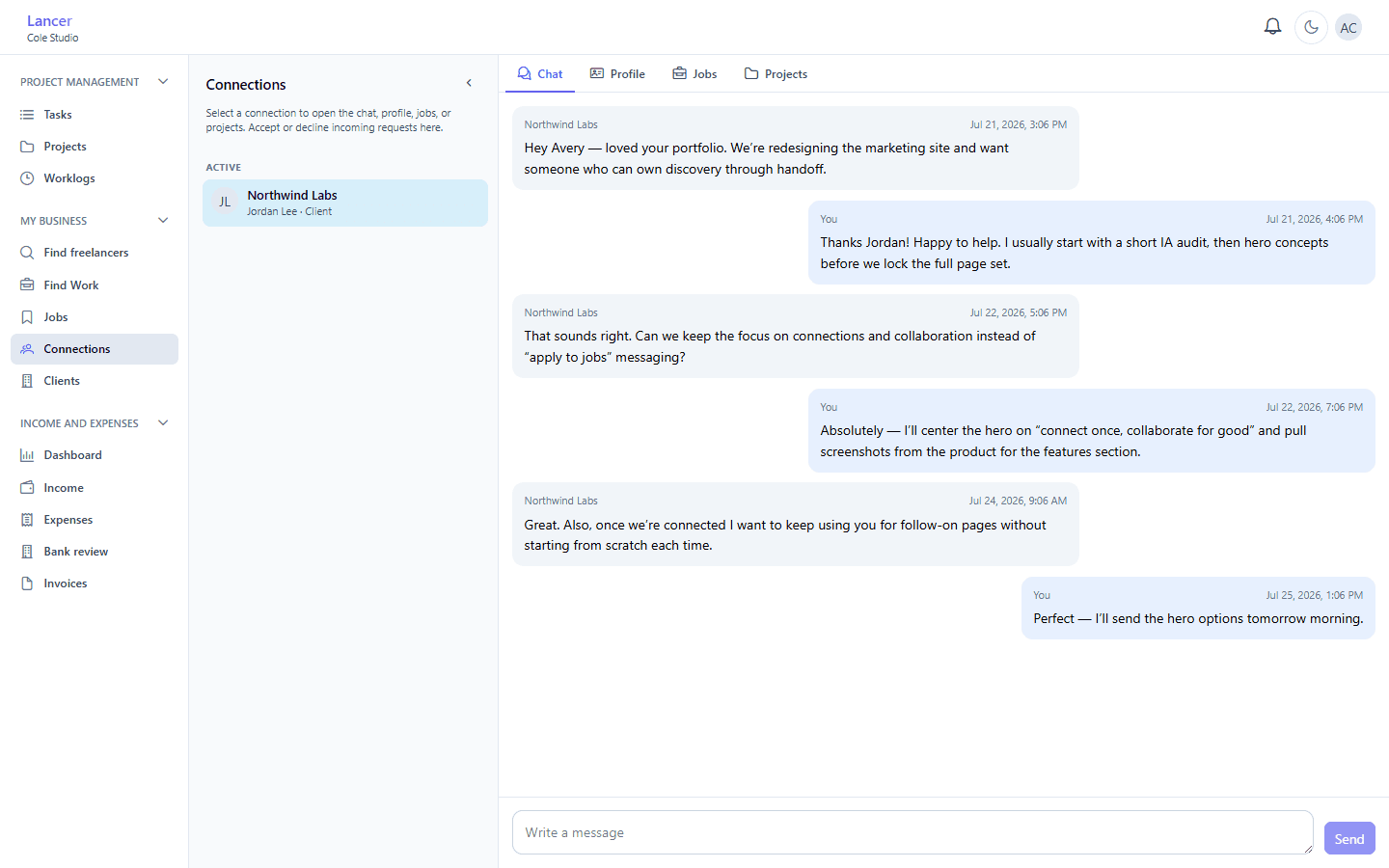Select the Northwind Labs connection
The width and height of the screenshot is (1389, 868).
click(345, 203)
